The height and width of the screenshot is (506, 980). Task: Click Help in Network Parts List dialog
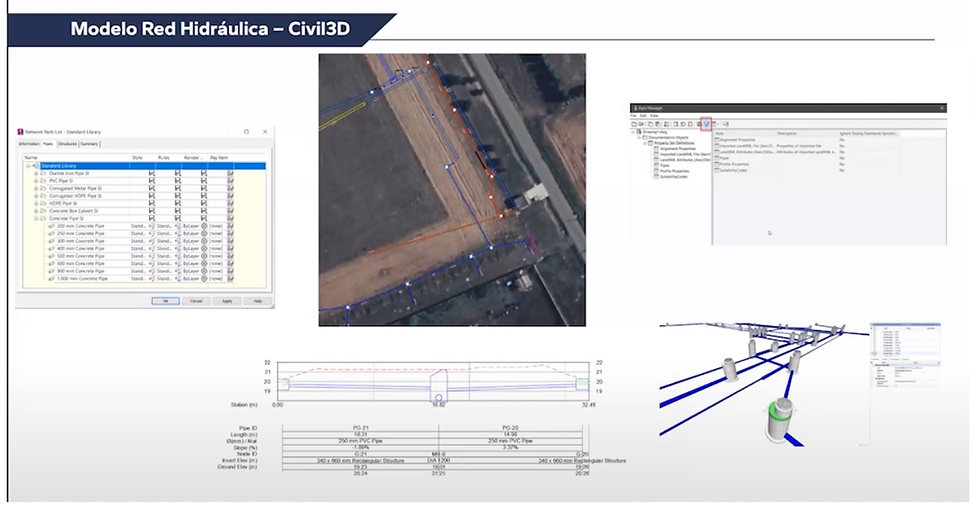coord(258,301)
